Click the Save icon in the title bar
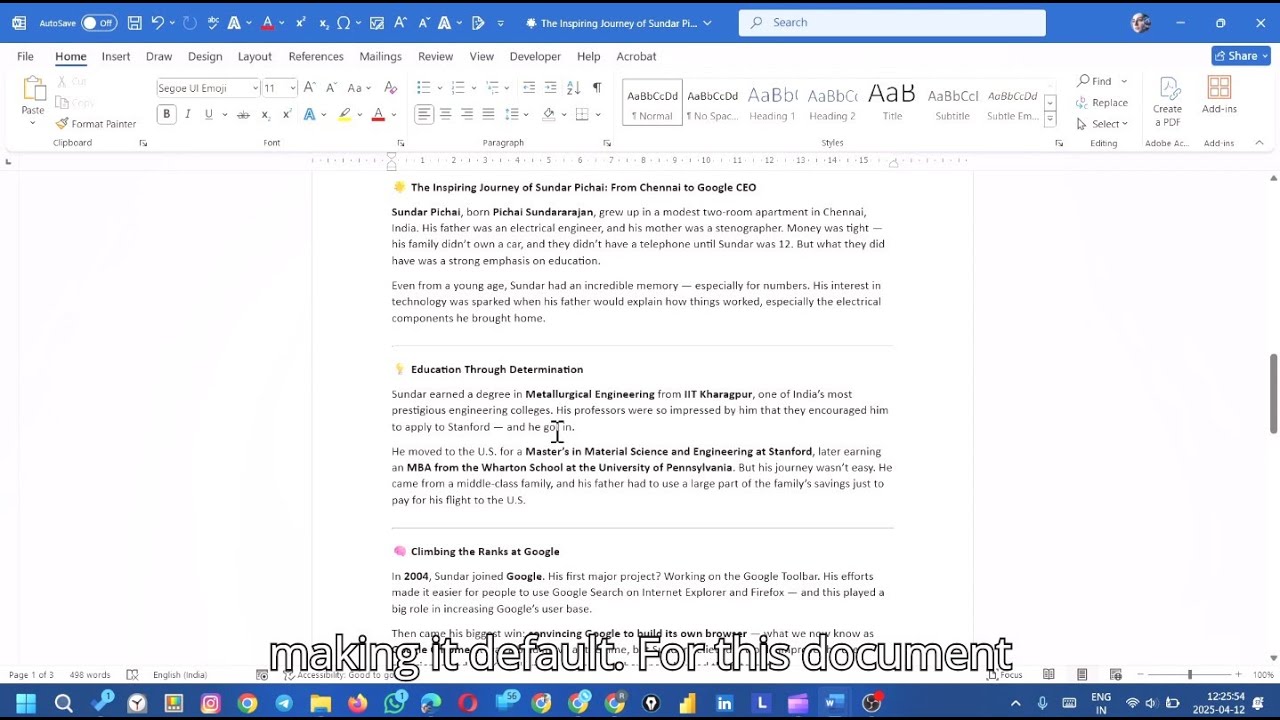This screenshot has width=1280, height=720. click(134, 22)
